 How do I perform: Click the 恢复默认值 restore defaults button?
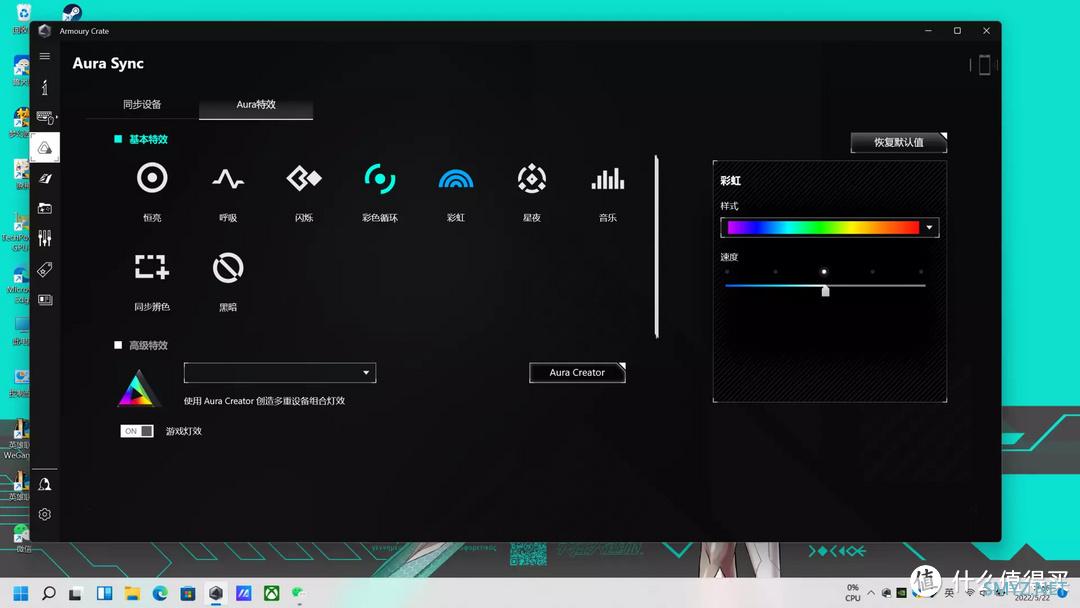[x=899, y=143]
